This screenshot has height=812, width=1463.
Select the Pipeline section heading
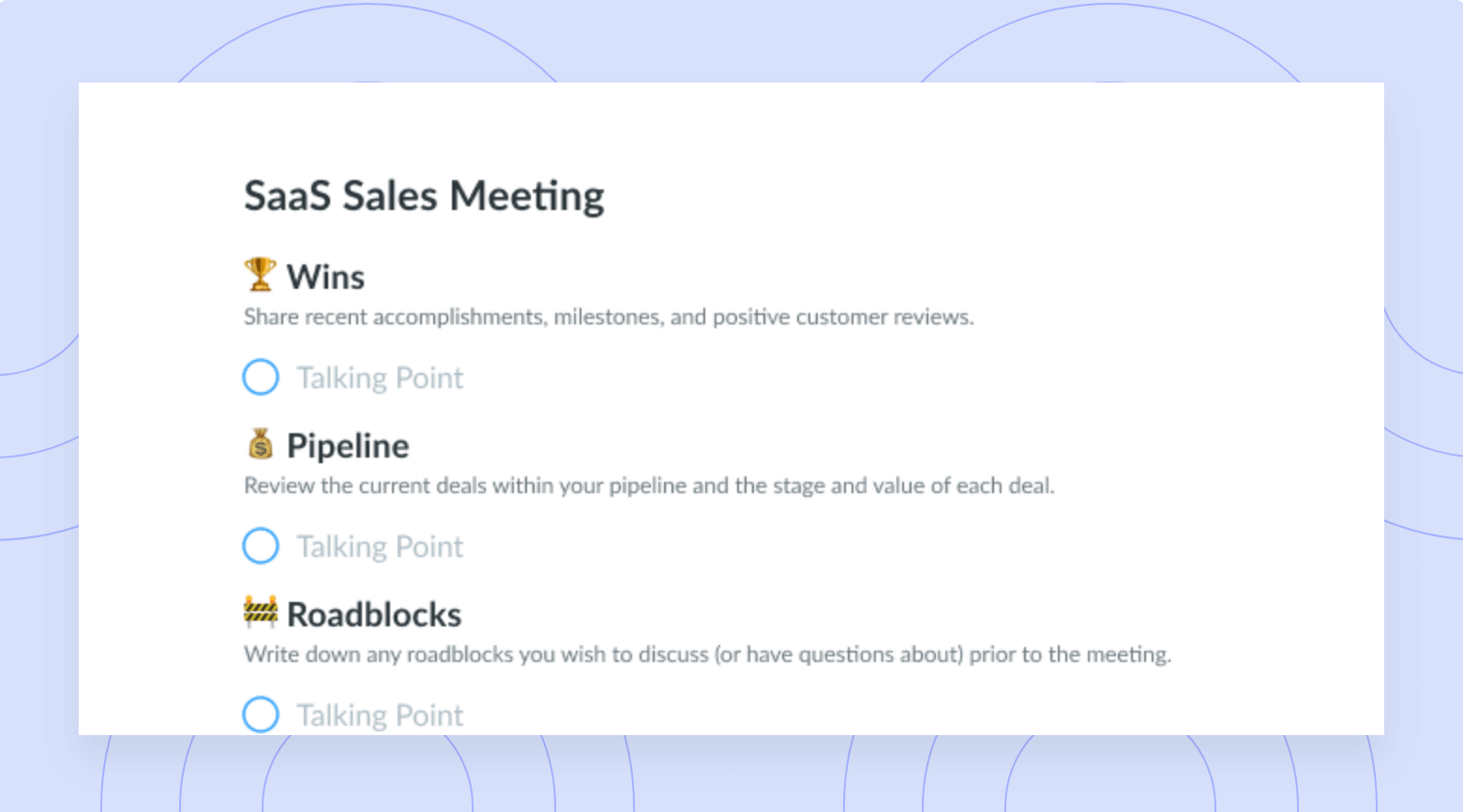pos(348,446)
